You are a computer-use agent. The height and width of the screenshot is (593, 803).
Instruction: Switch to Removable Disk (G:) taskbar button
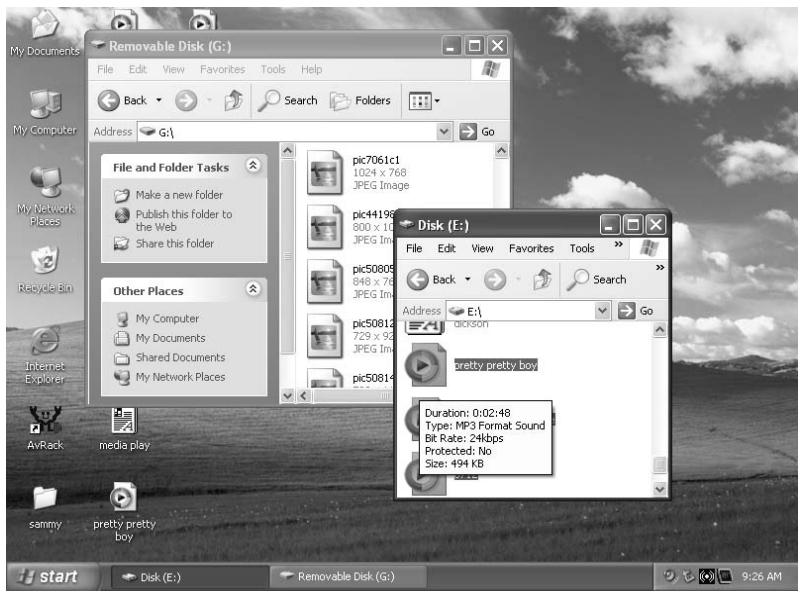pyautogui.click(x=348, y=577)
